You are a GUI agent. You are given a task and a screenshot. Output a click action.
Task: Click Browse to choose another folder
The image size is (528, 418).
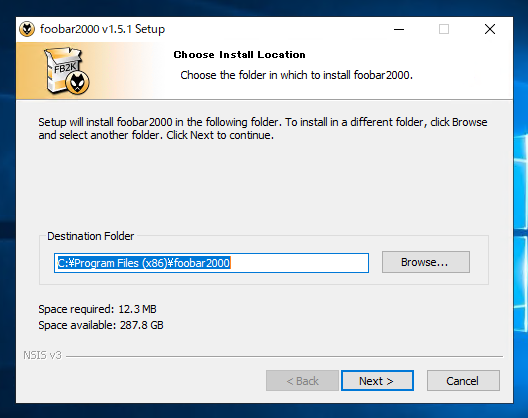pyautogui.click(x=426, y=262)
